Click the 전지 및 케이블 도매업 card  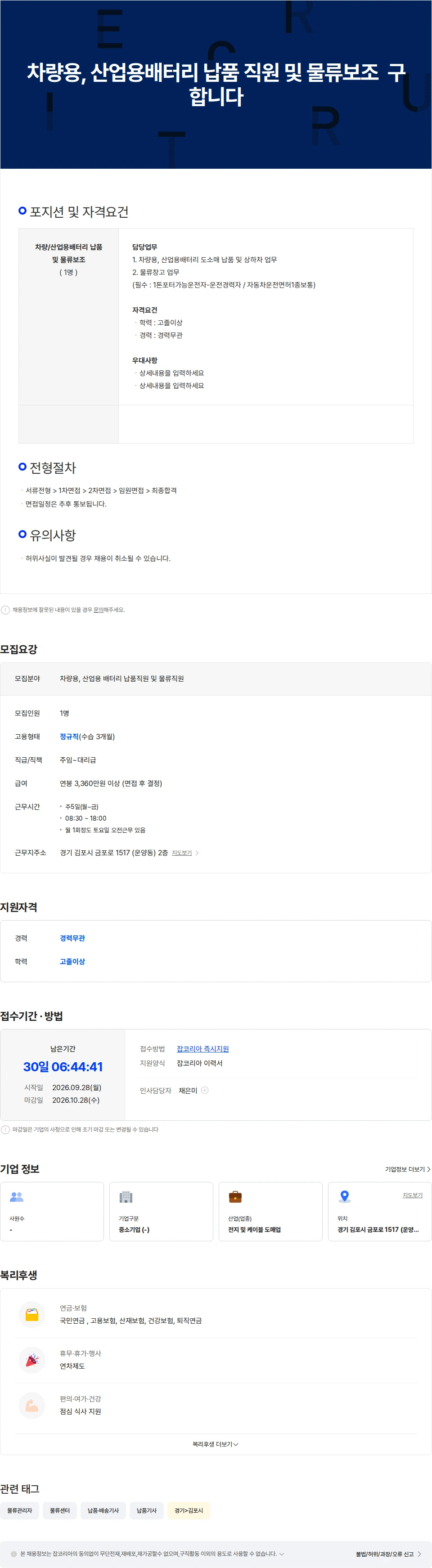tap(271, 1211)
